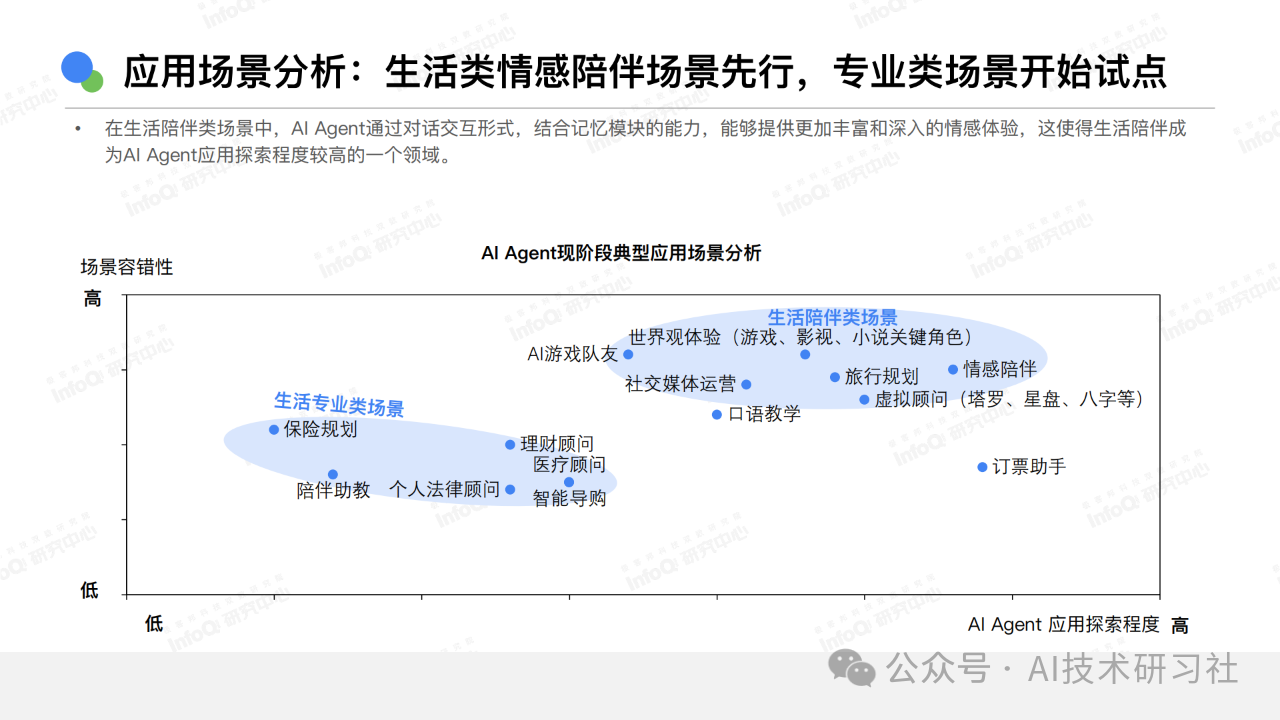Click the 公众号 · AI技术研习社 footer text
The width and height of the screenshot is (1280, 720).
tap(1064, 668)
